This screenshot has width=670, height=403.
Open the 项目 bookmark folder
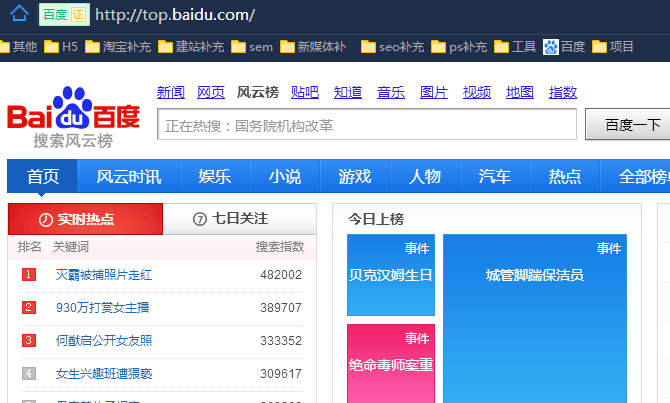point(613,47)
